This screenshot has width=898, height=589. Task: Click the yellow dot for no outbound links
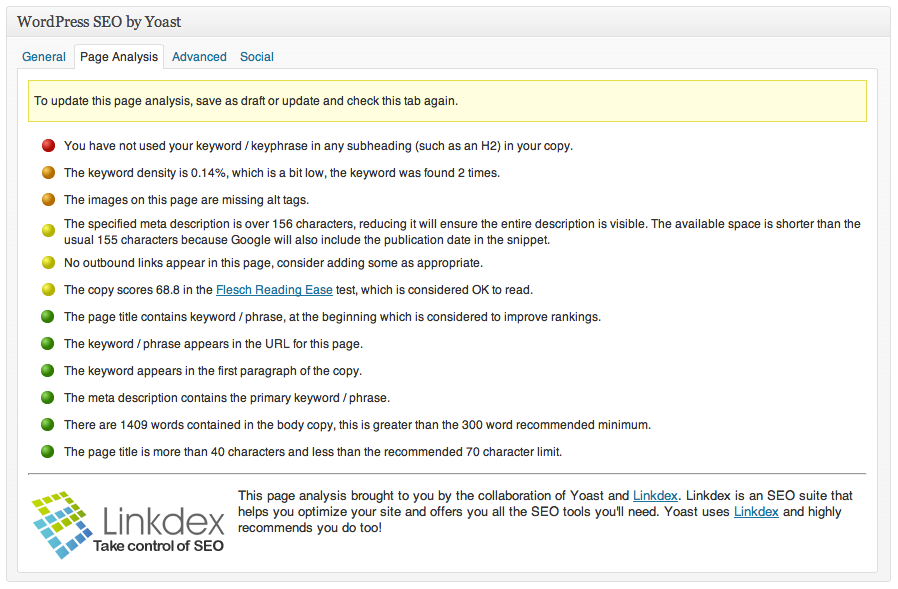tap(49, 263)
